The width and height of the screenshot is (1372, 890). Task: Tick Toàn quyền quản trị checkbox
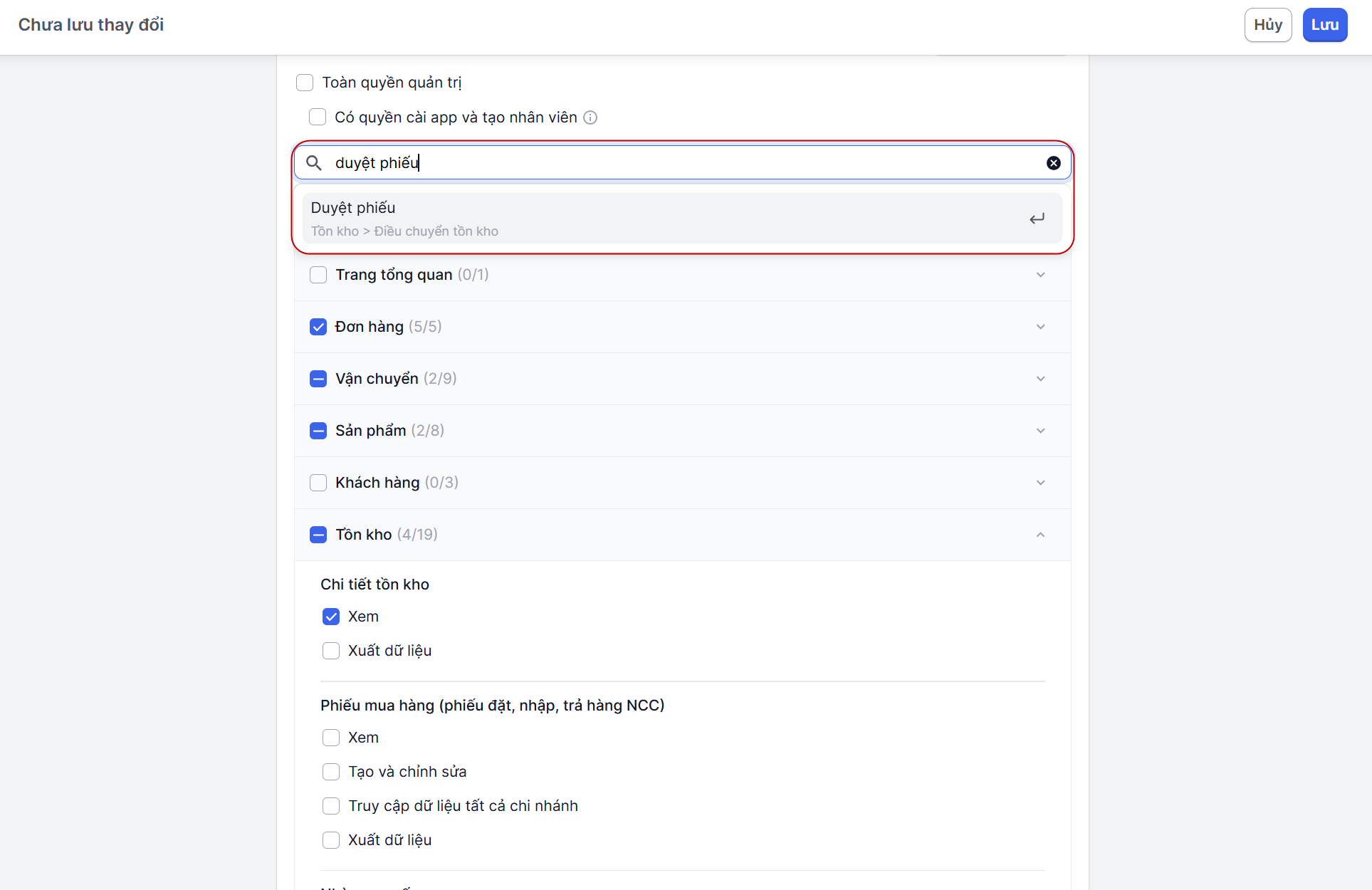(305, 83)
